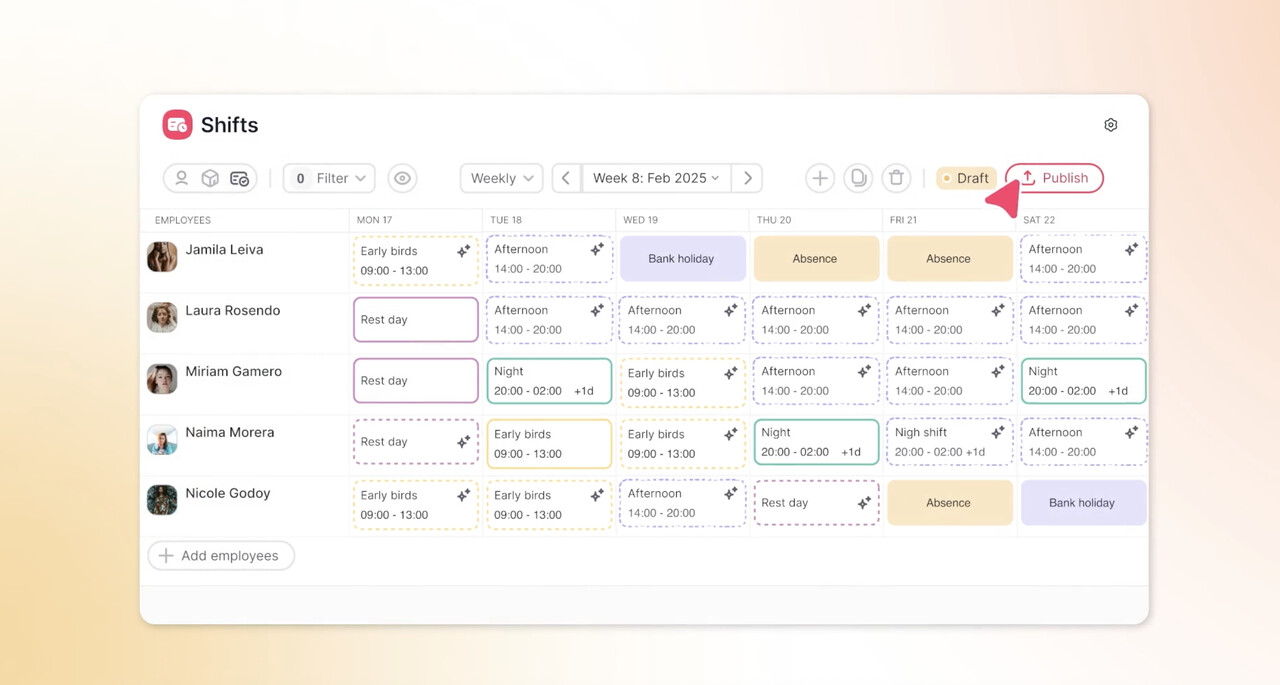Viewport: 1280px width, 685px height.
Task: Open Miriam's Tuesday Night shift
Action: pos(549,381)
